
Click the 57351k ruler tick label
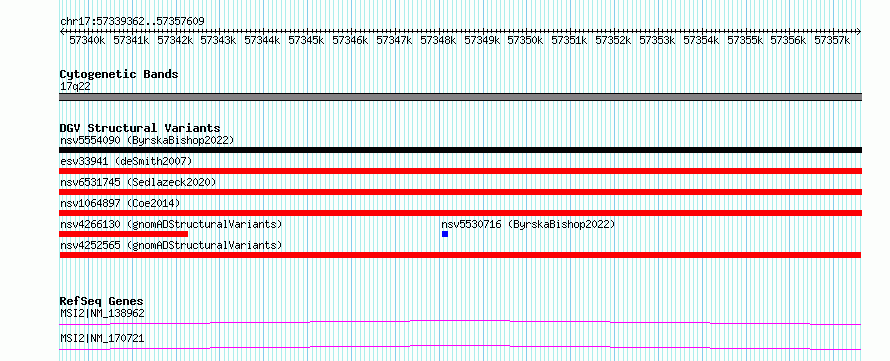click(570, 40)
